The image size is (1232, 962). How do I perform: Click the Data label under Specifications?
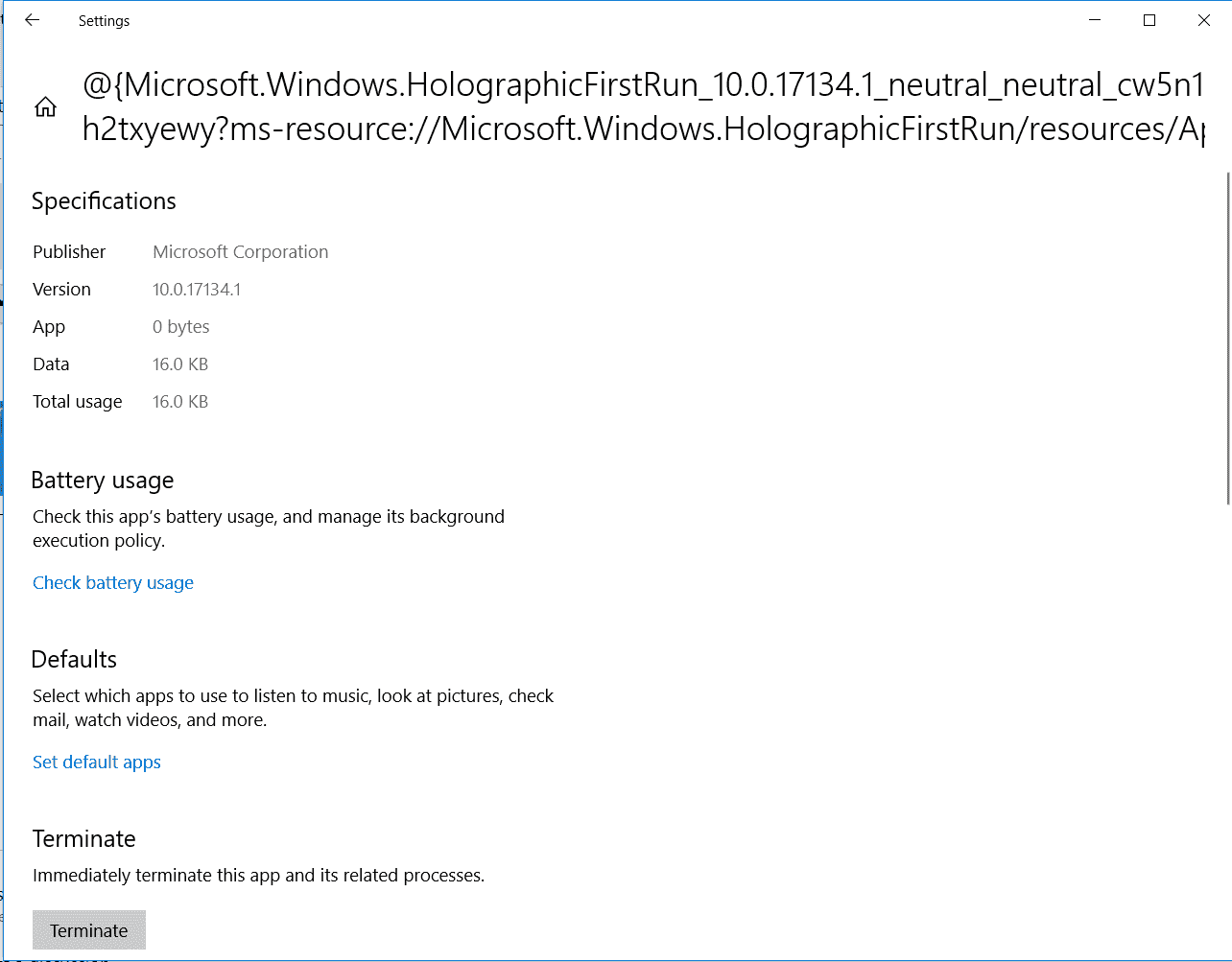51,364
